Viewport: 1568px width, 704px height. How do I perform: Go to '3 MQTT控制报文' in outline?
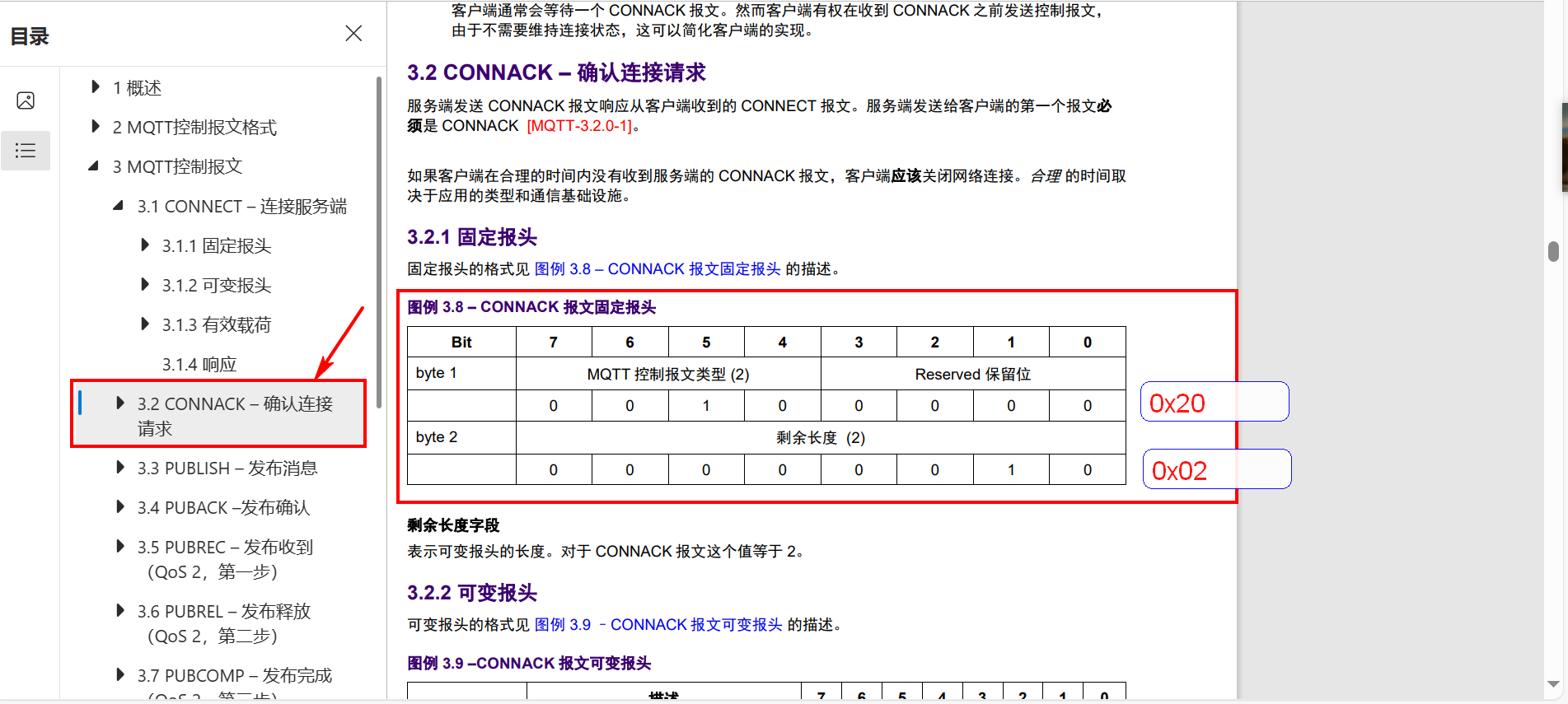click(177, 167)
